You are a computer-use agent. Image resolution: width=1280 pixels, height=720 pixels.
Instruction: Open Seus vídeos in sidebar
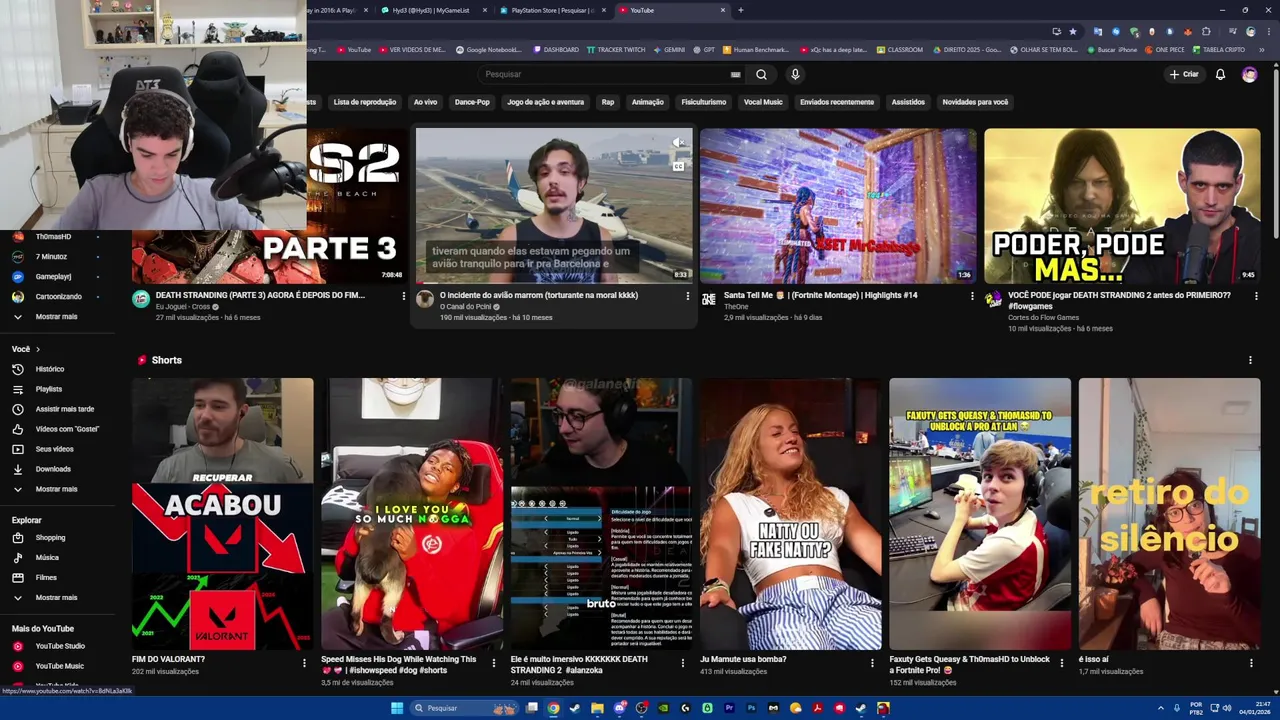[54, 449]
